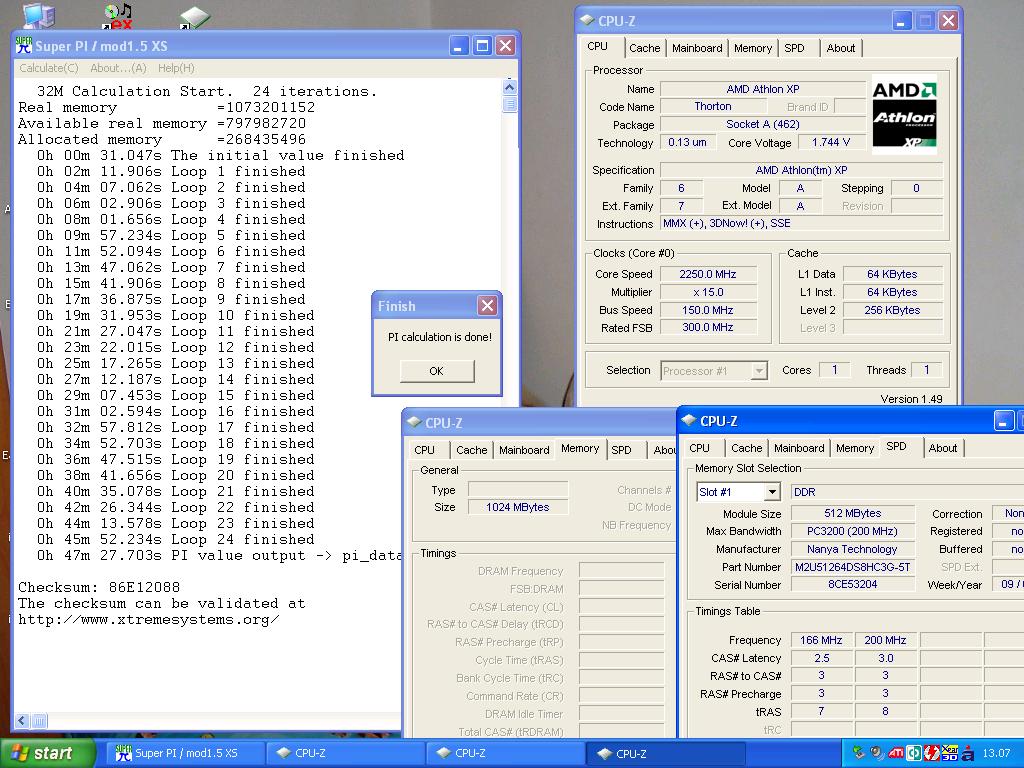Click the Super PI vertical scrollbar up arrow

pyautogui.click(x=510, y=87)
